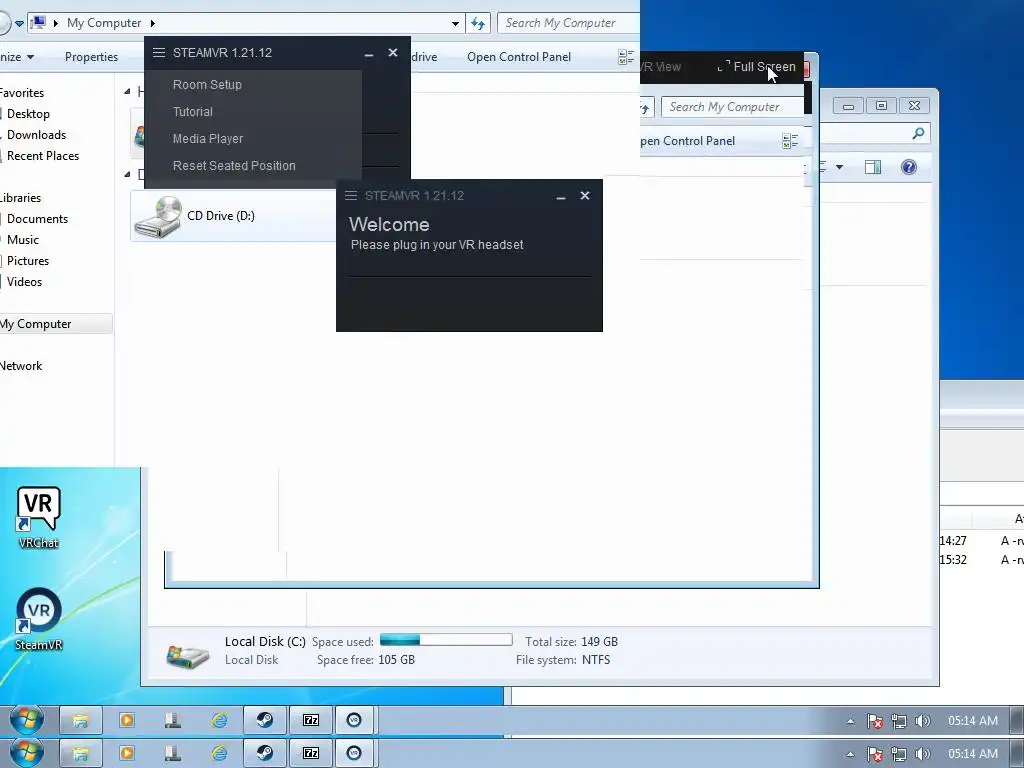Viewport: 1024px width, 768px height.
Task: Open the Organize dropdown in Explorer toolbar
Action: click(x=16, y=57)
